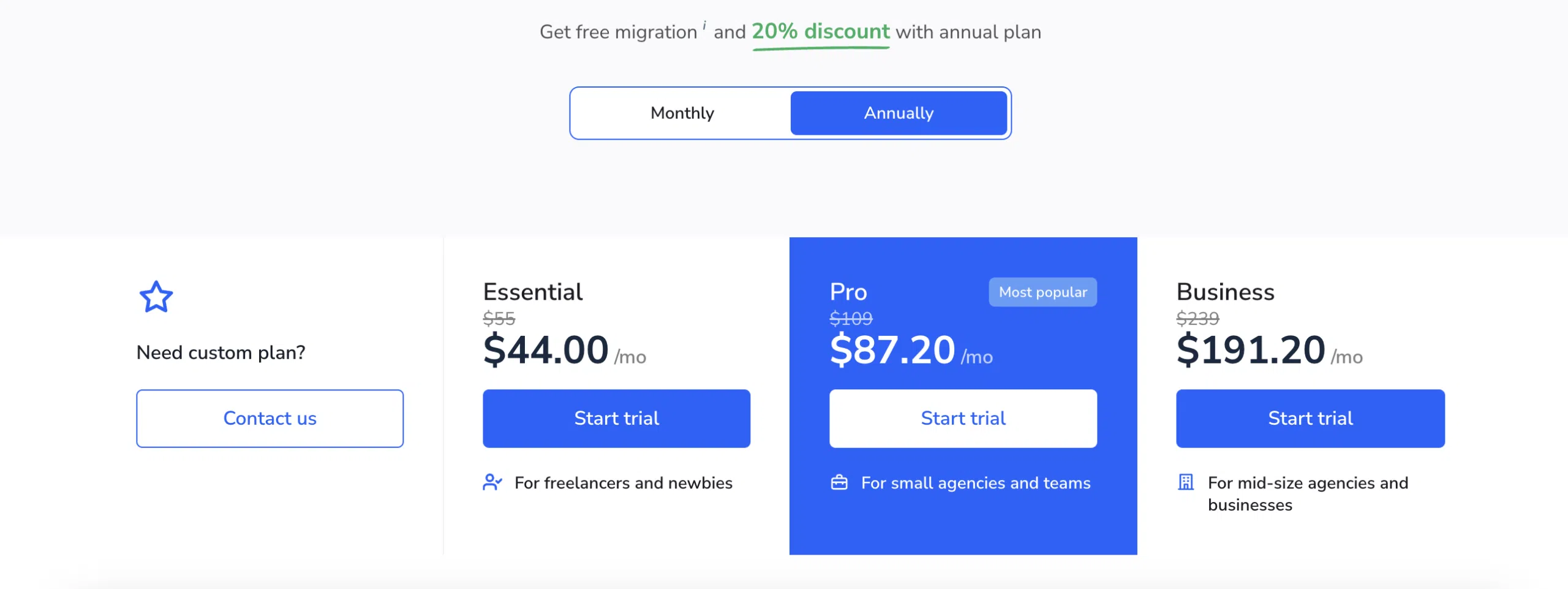Select the Essential plan title
The width and height of the screenshot is (1568, 589).
pos(533,292)
